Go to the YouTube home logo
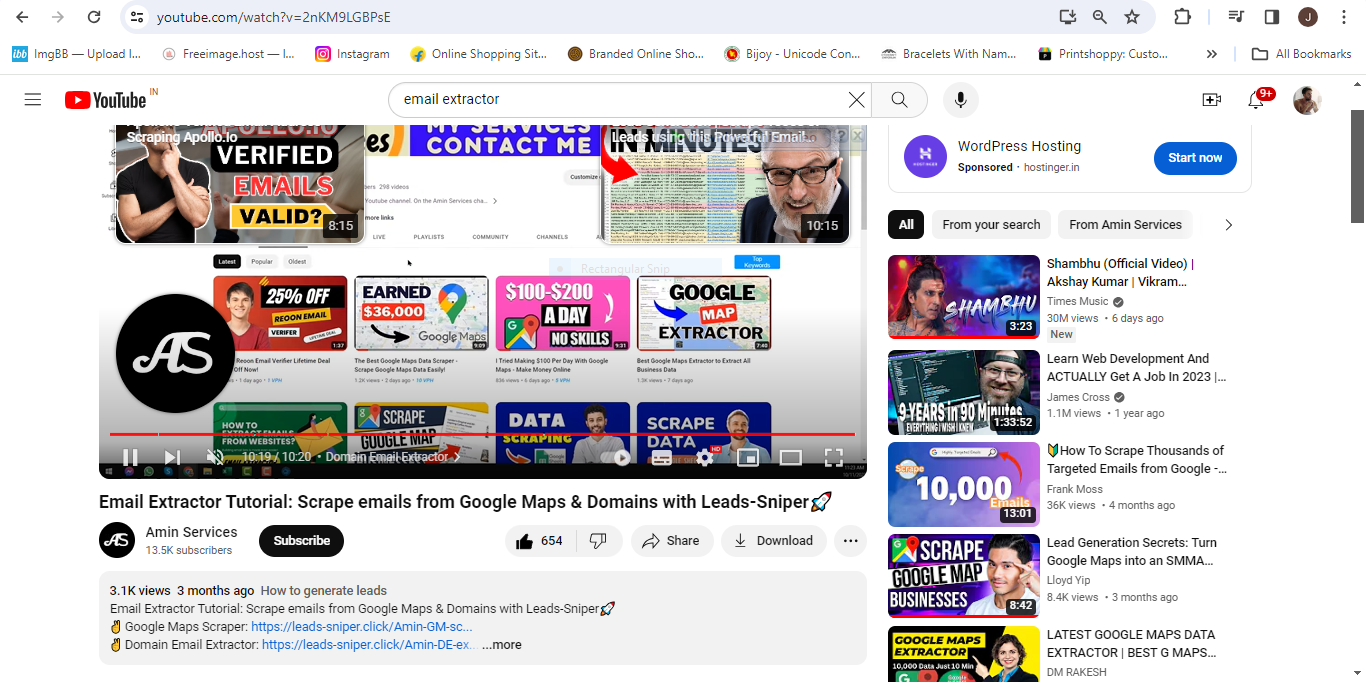 106,99
